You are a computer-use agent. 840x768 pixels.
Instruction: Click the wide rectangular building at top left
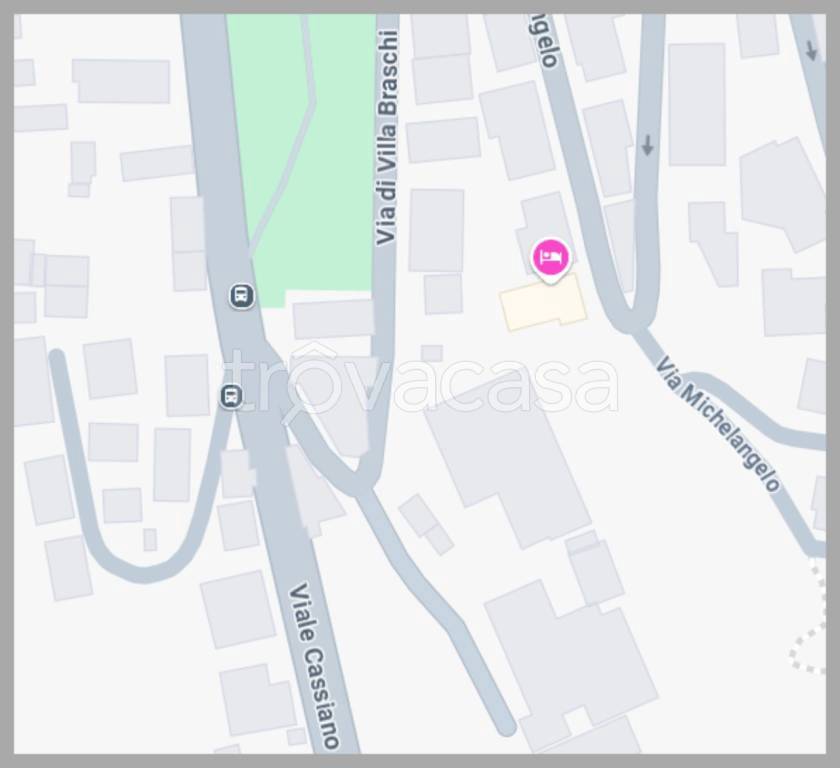[x=122, y=80]
